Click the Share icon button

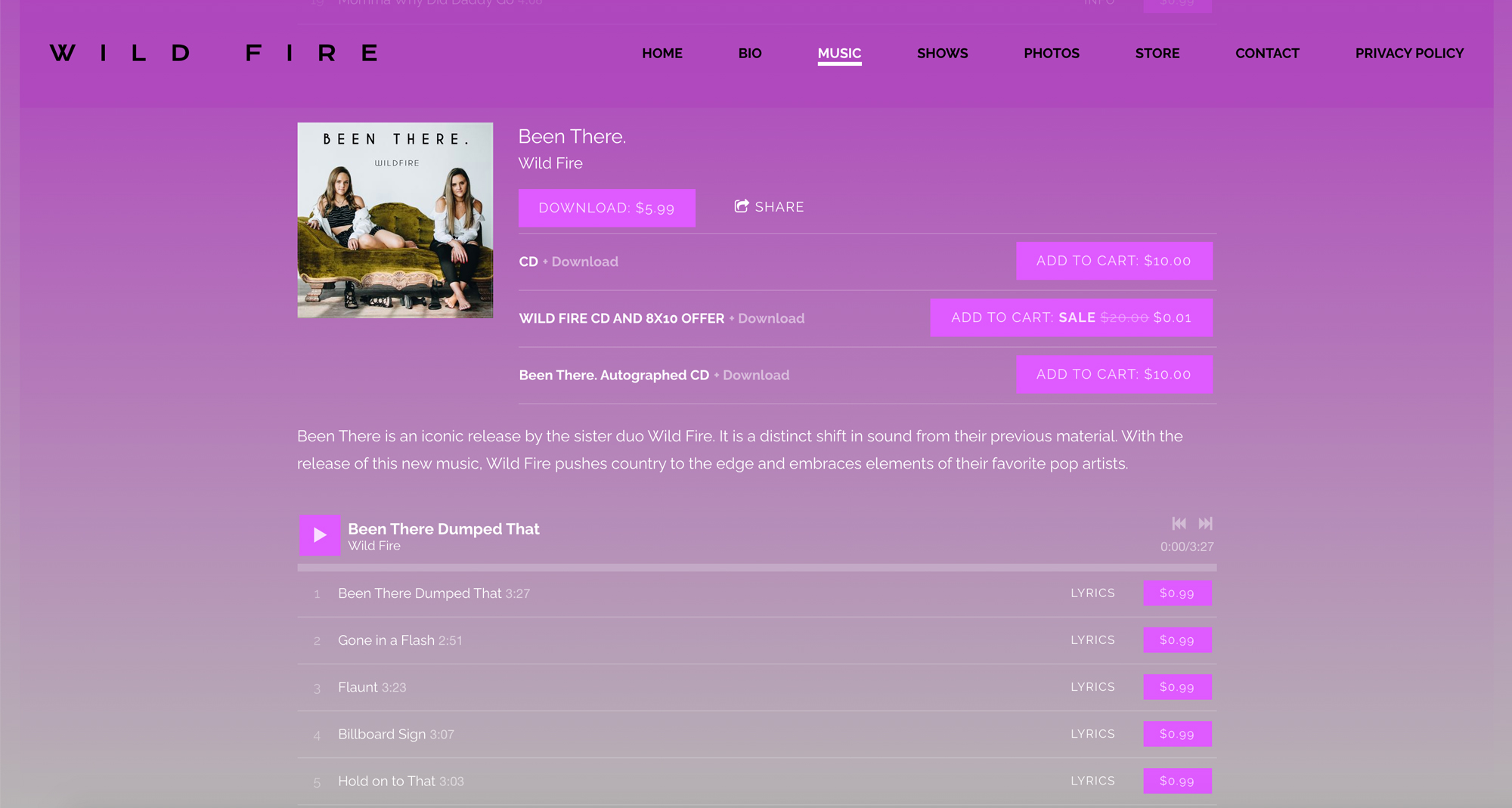click(x=769, y=206)
